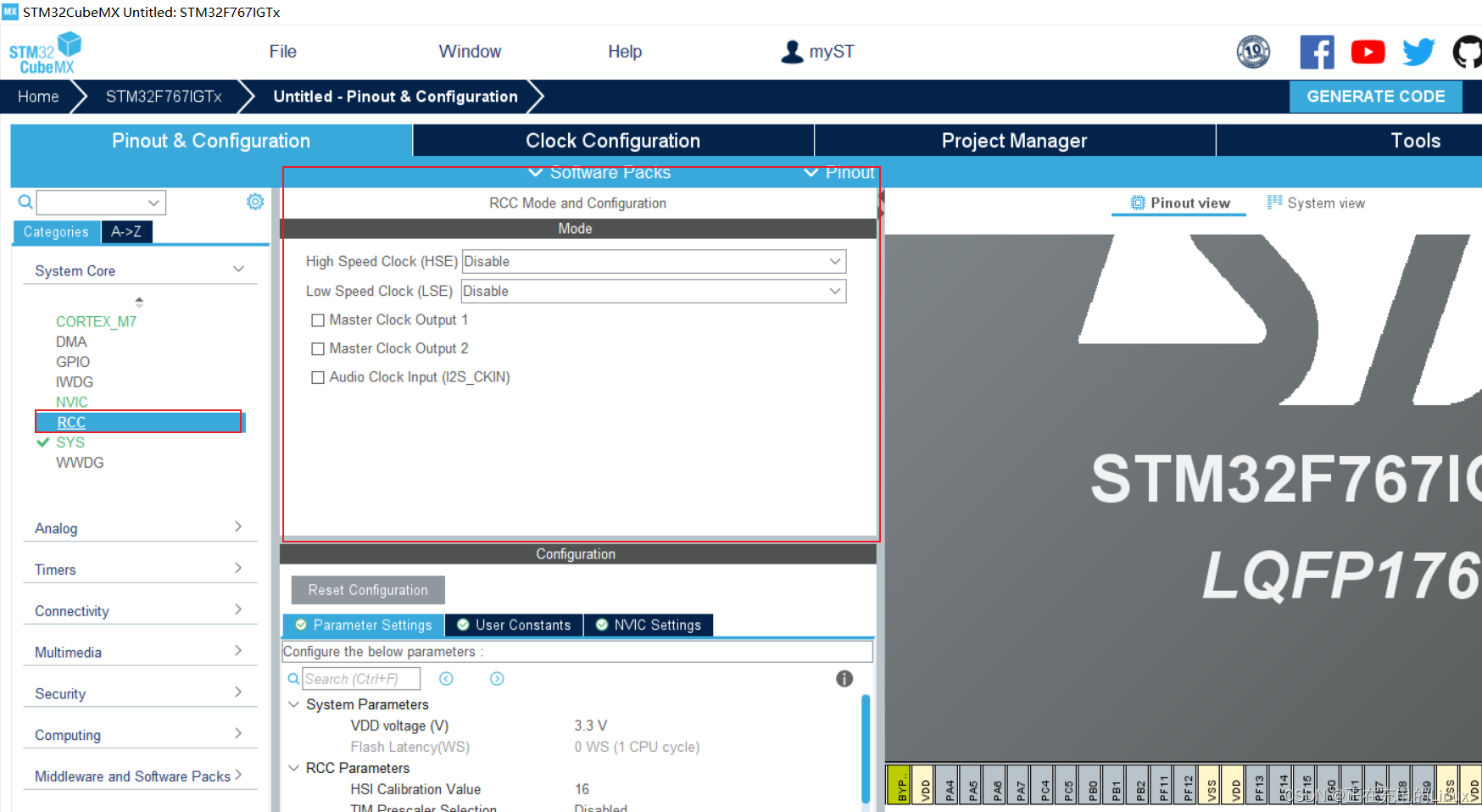Click the GENERATE CODE button
This screenshot has width=1482, height=812.
click(x=1375, y=97)
